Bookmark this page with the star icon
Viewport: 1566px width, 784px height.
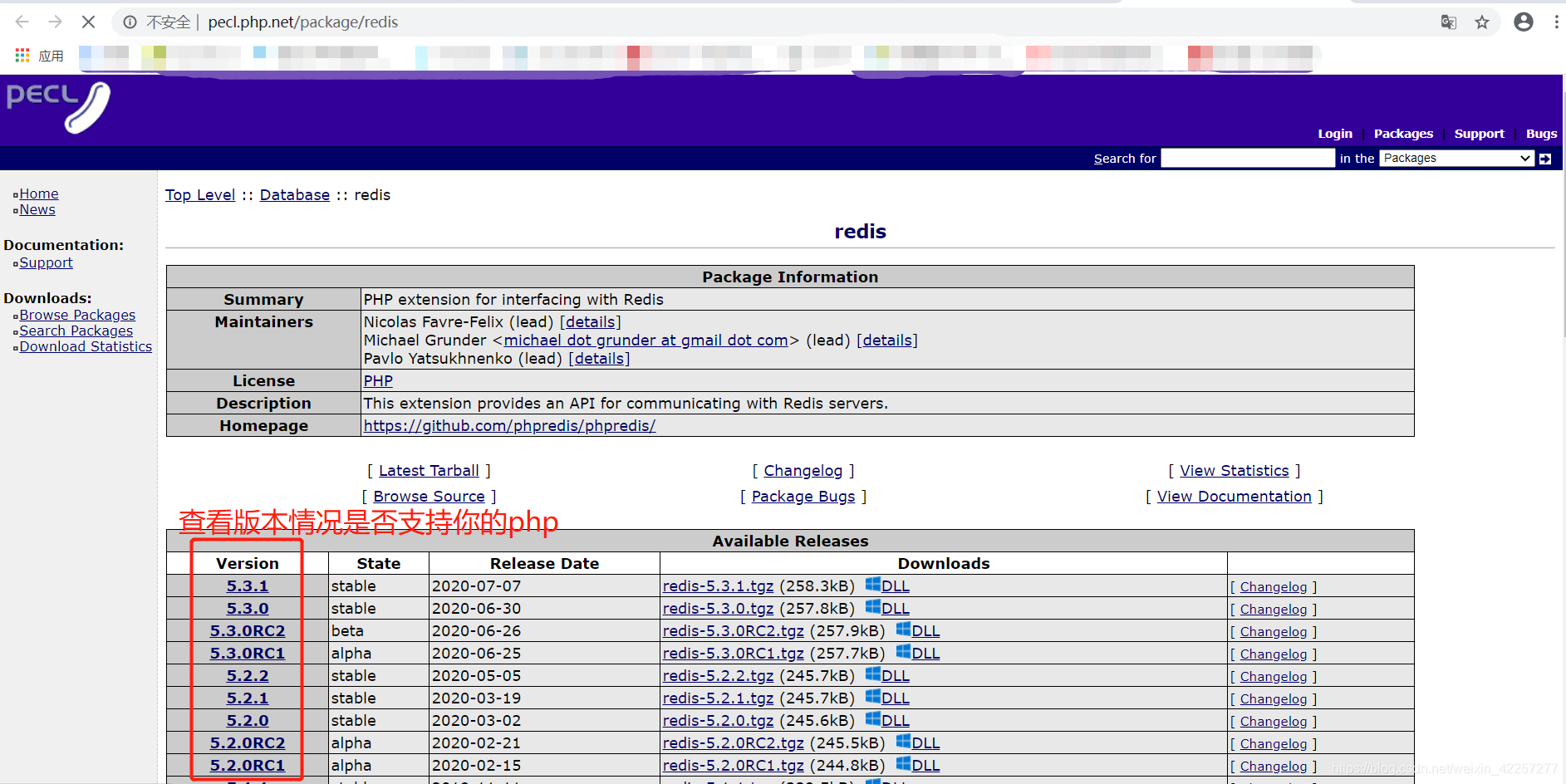click(x=1482, y=22)
